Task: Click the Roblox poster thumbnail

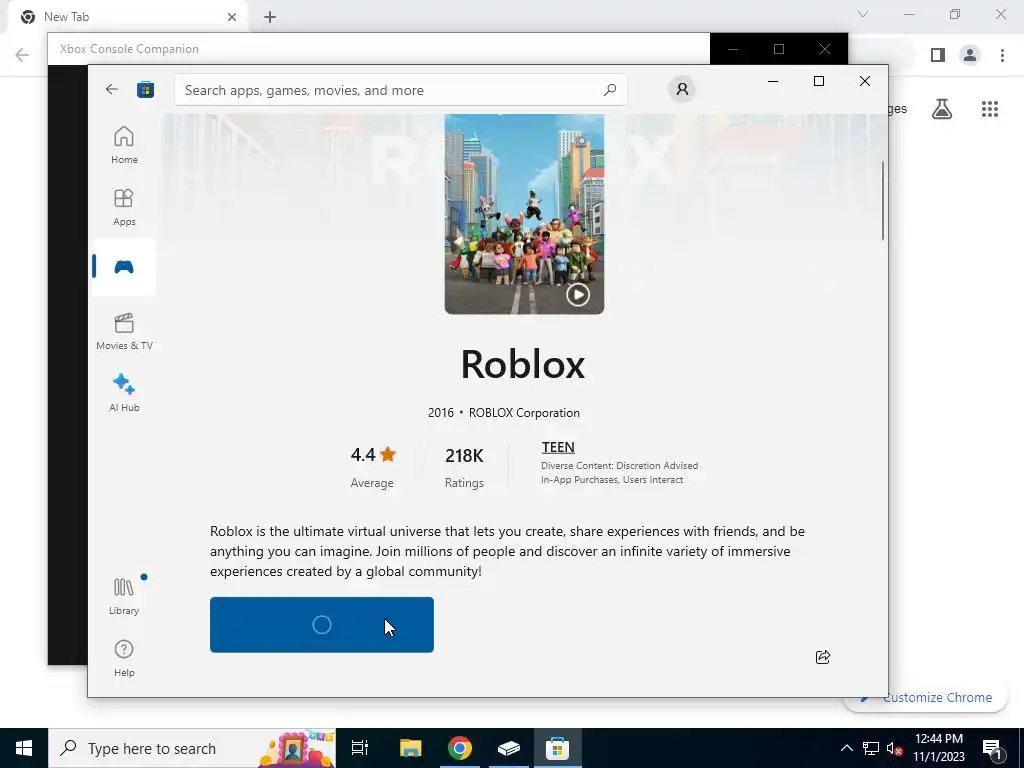Action: (x=524, y=214)
